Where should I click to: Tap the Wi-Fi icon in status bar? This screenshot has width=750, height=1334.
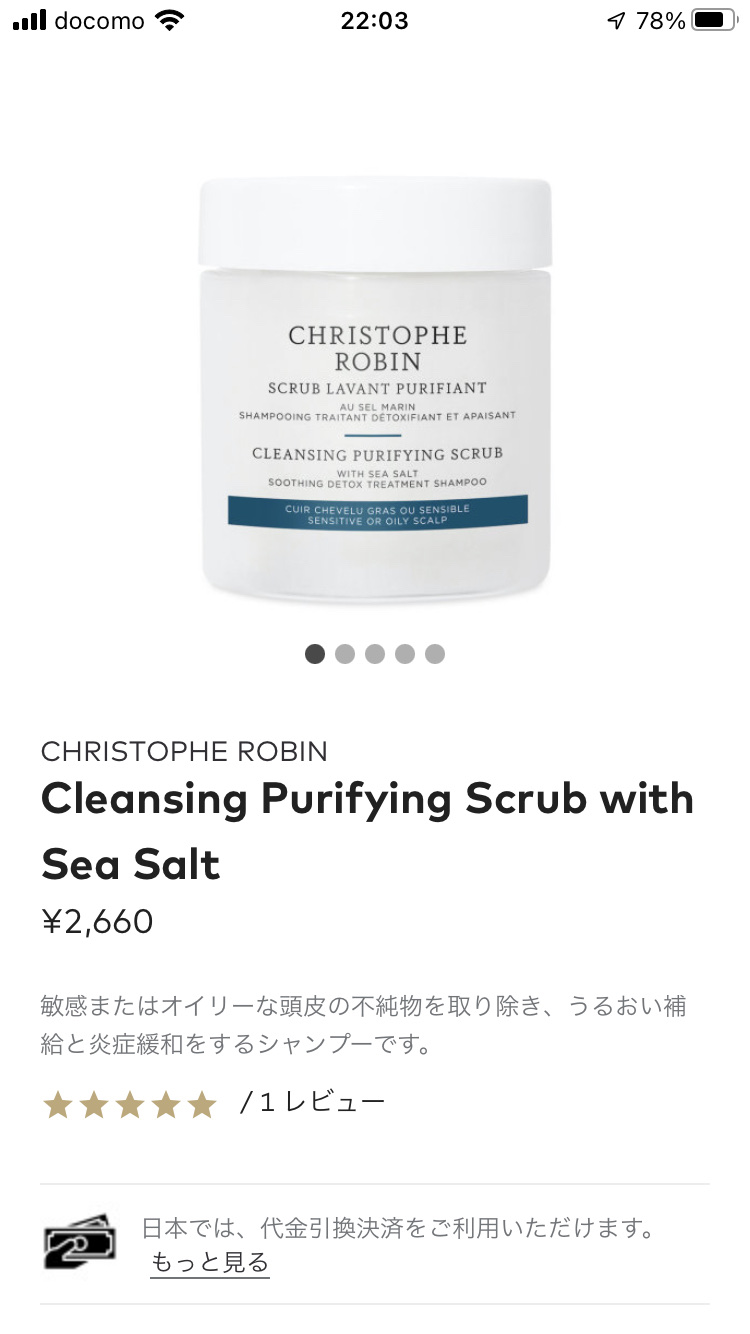pos(171,21)
